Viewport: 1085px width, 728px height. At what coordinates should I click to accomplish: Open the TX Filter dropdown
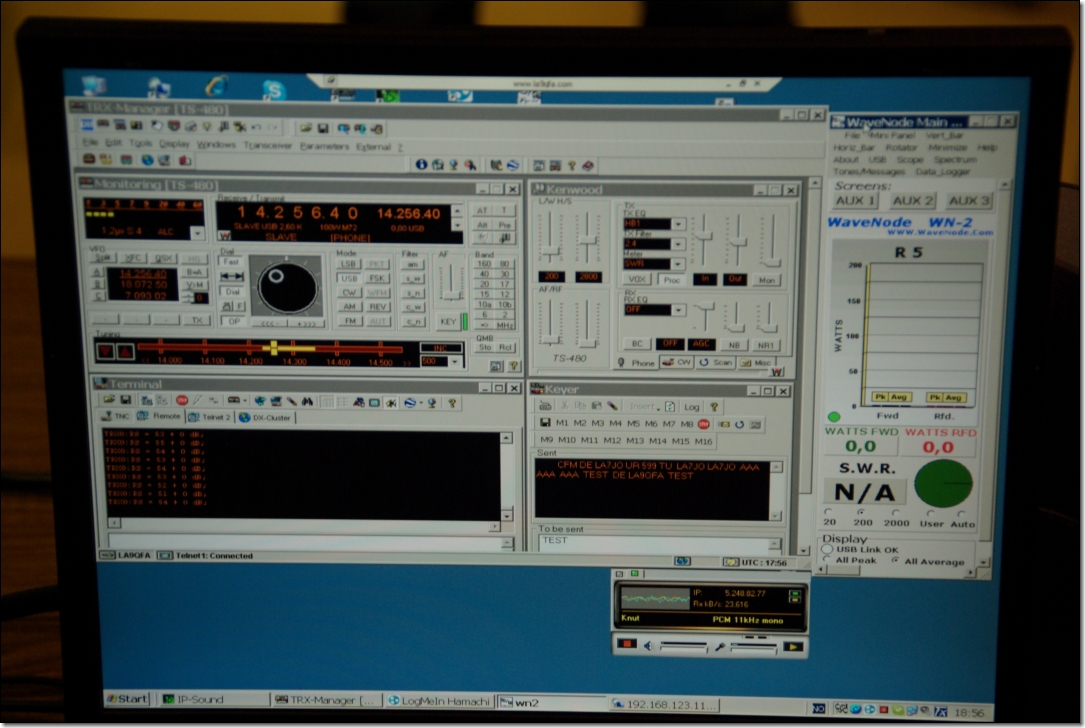click(x=678, y=244)
